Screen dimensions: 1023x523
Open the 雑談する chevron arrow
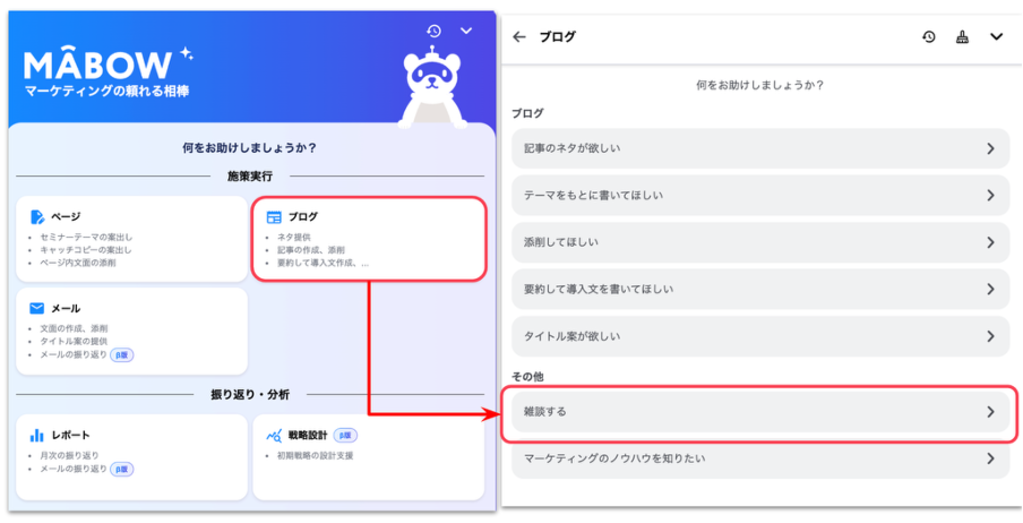tap(990, 411)
